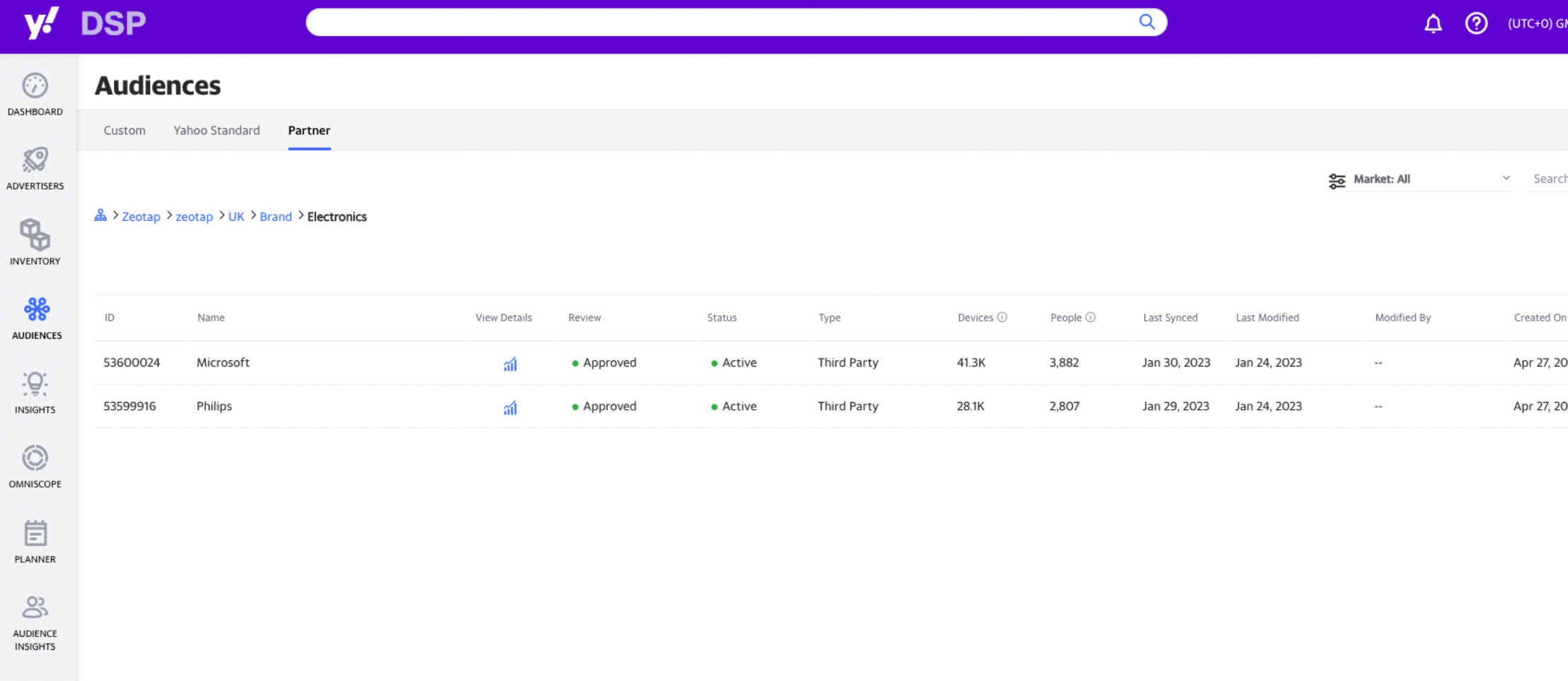View details chart icon for Philips
The image size is (1568, 681).
pos(510,408)
